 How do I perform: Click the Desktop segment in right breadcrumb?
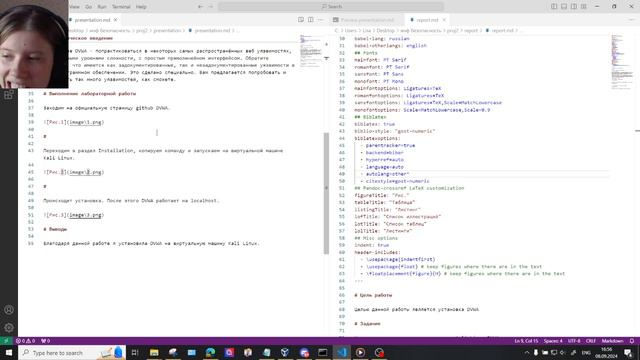click(x=386, y=31)
